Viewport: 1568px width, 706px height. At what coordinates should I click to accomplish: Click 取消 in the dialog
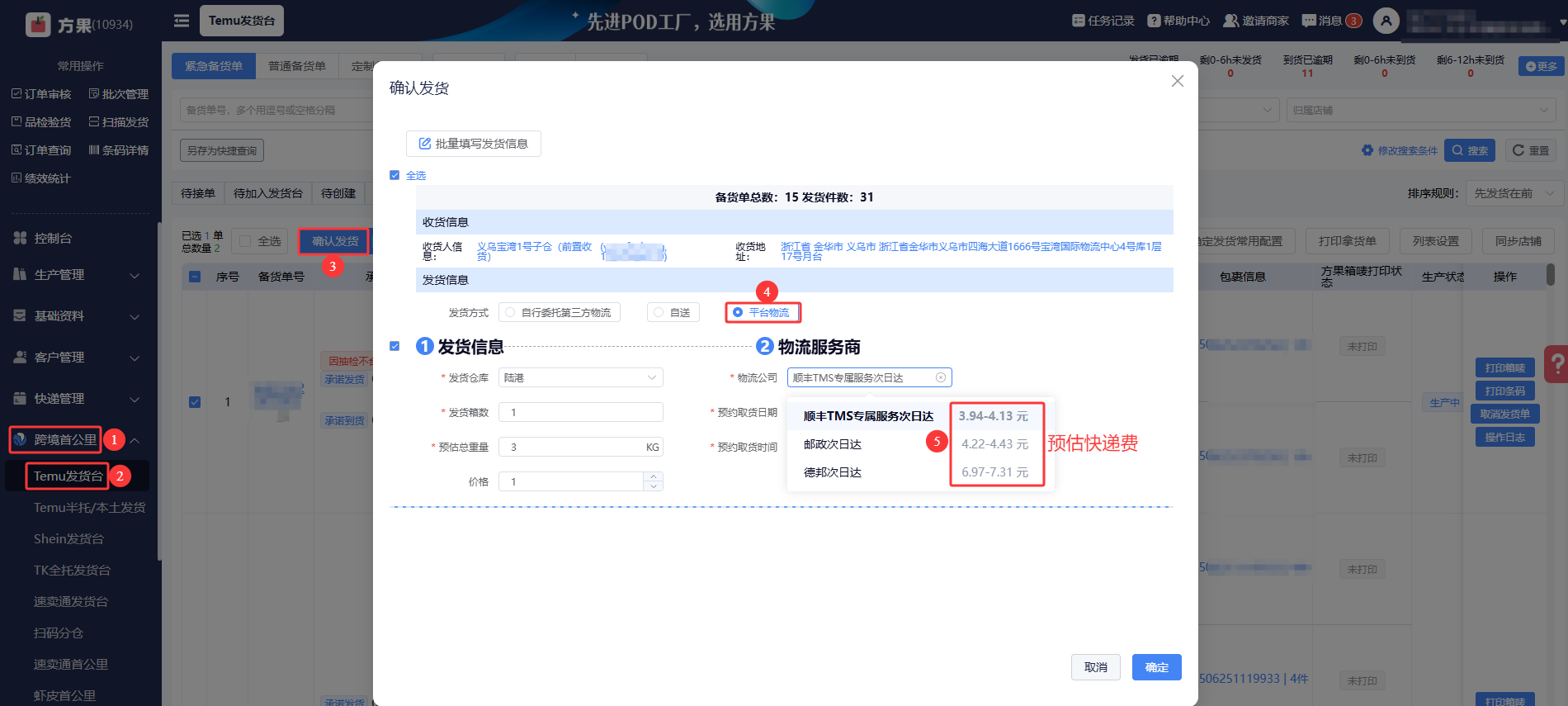(1096, 667)
